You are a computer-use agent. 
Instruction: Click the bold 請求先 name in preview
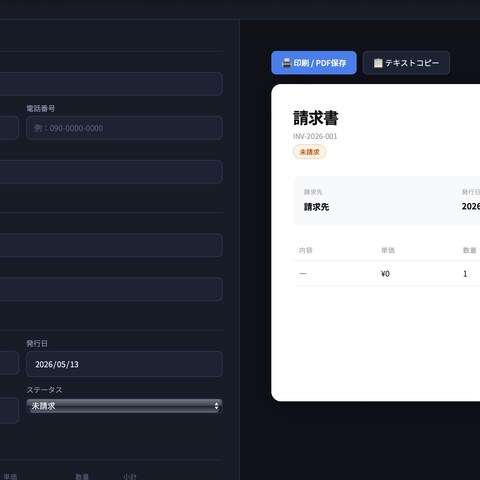316,207
